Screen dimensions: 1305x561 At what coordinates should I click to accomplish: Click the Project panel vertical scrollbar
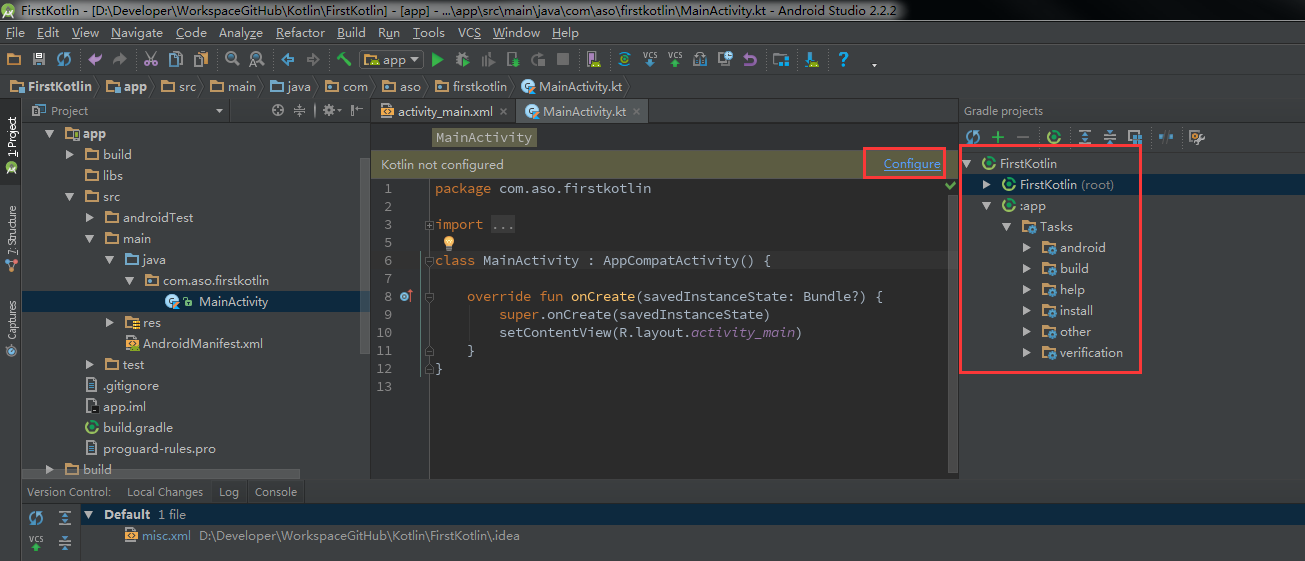pyautogui.click(x=364, y=255)
